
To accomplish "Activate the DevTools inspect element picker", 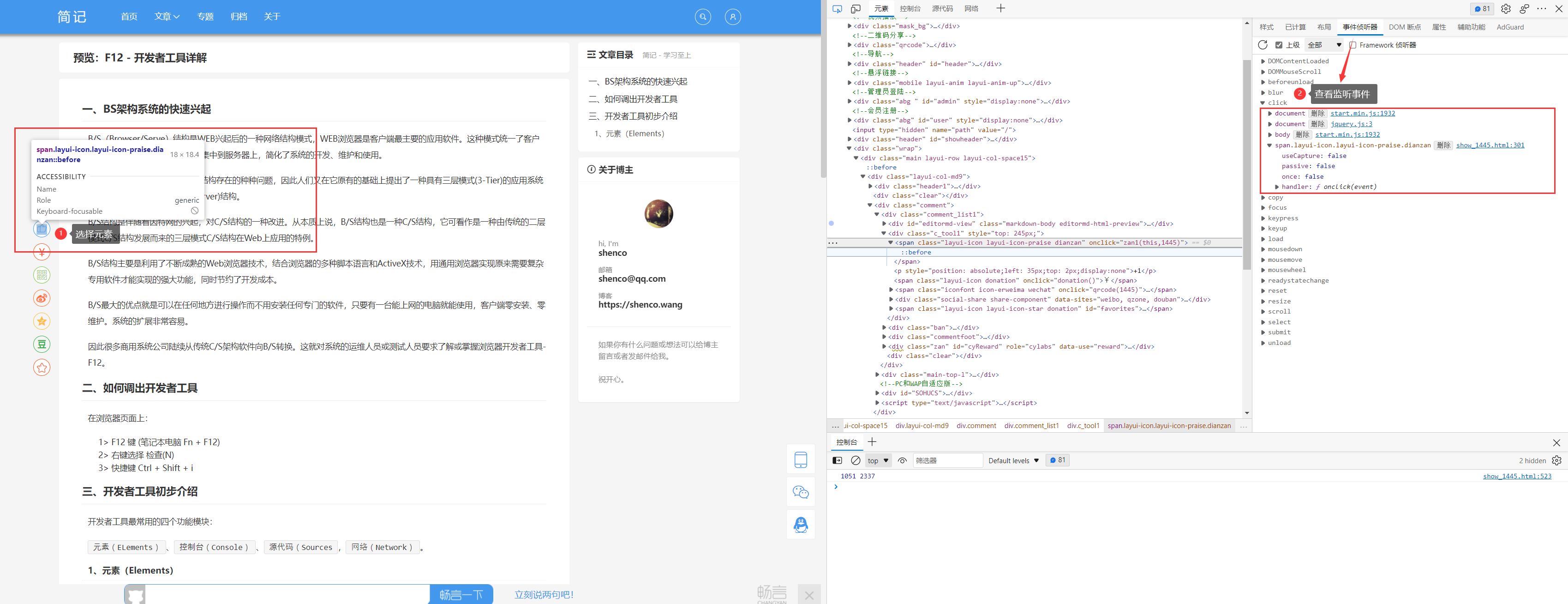I will (837, 8).
